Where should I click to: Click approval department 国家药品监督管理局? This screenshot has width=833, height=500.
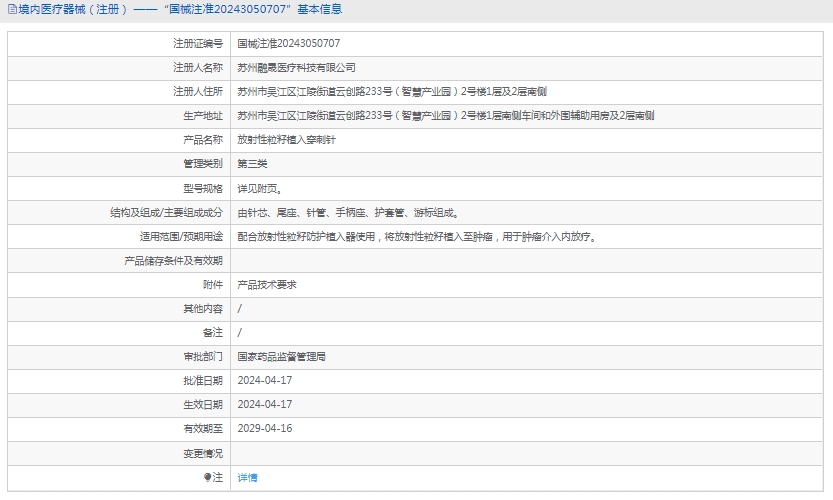click(x=281, y=356)
